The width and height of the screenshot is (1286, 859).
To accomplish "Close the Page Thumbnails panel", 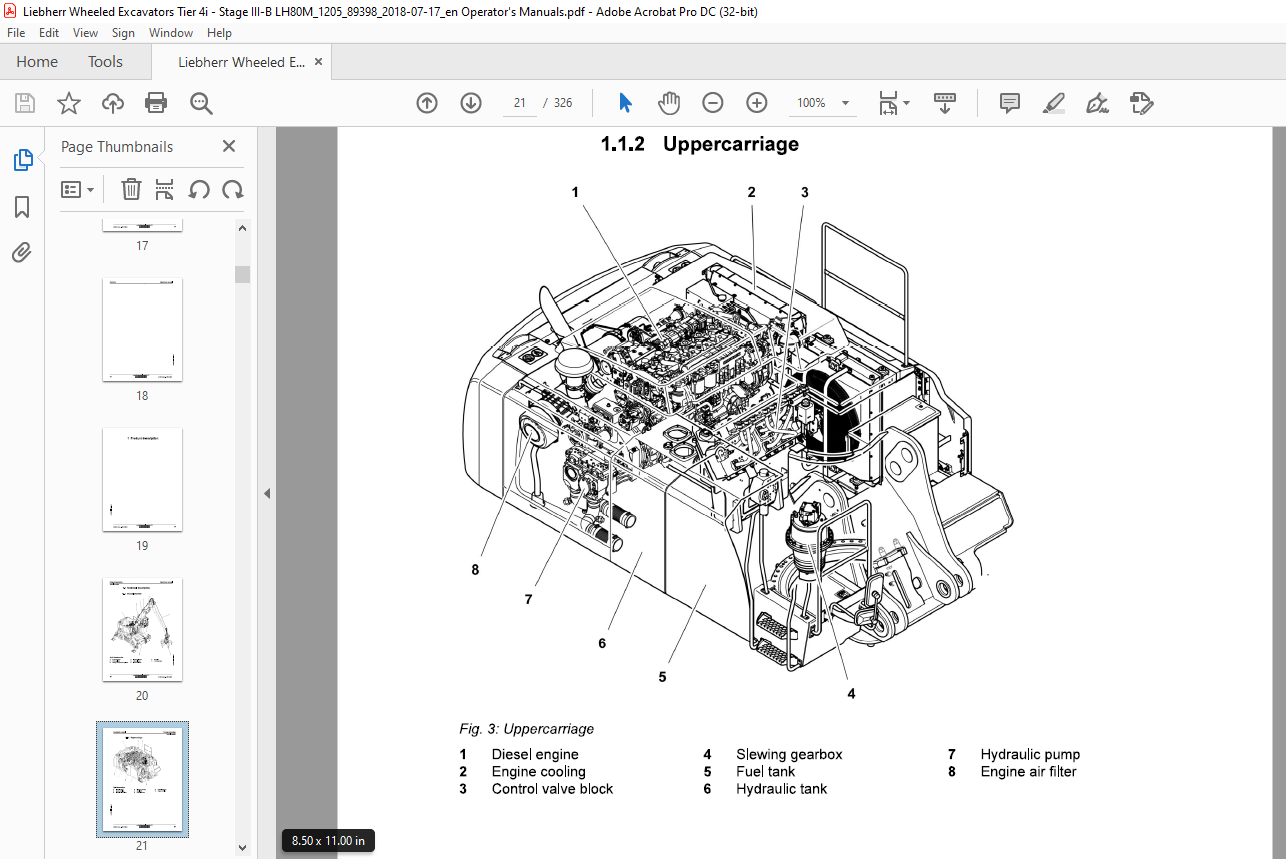I will point(229,146).
